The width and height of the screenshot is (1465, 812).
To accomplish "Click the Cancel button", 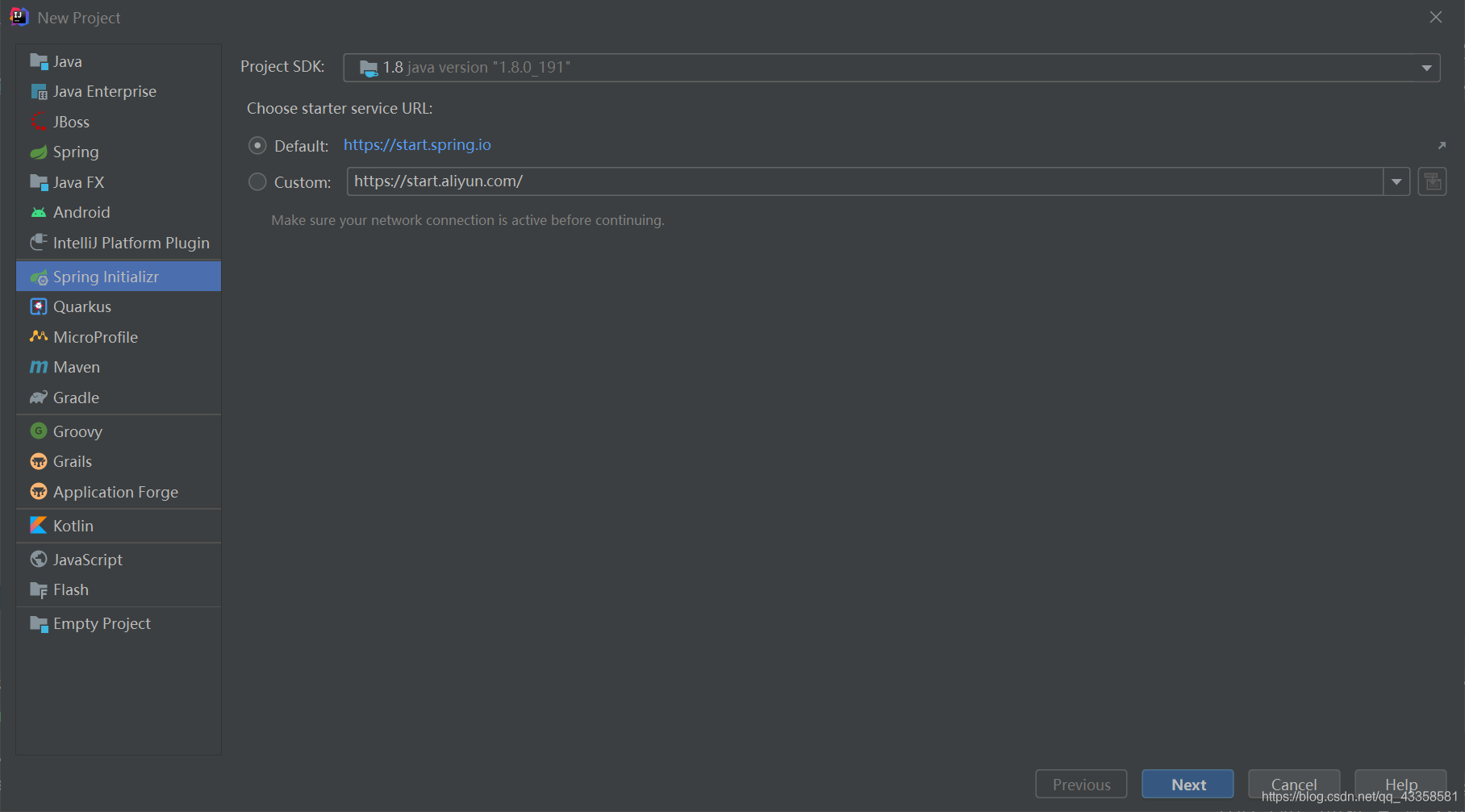I will (x=1294, y=784).
